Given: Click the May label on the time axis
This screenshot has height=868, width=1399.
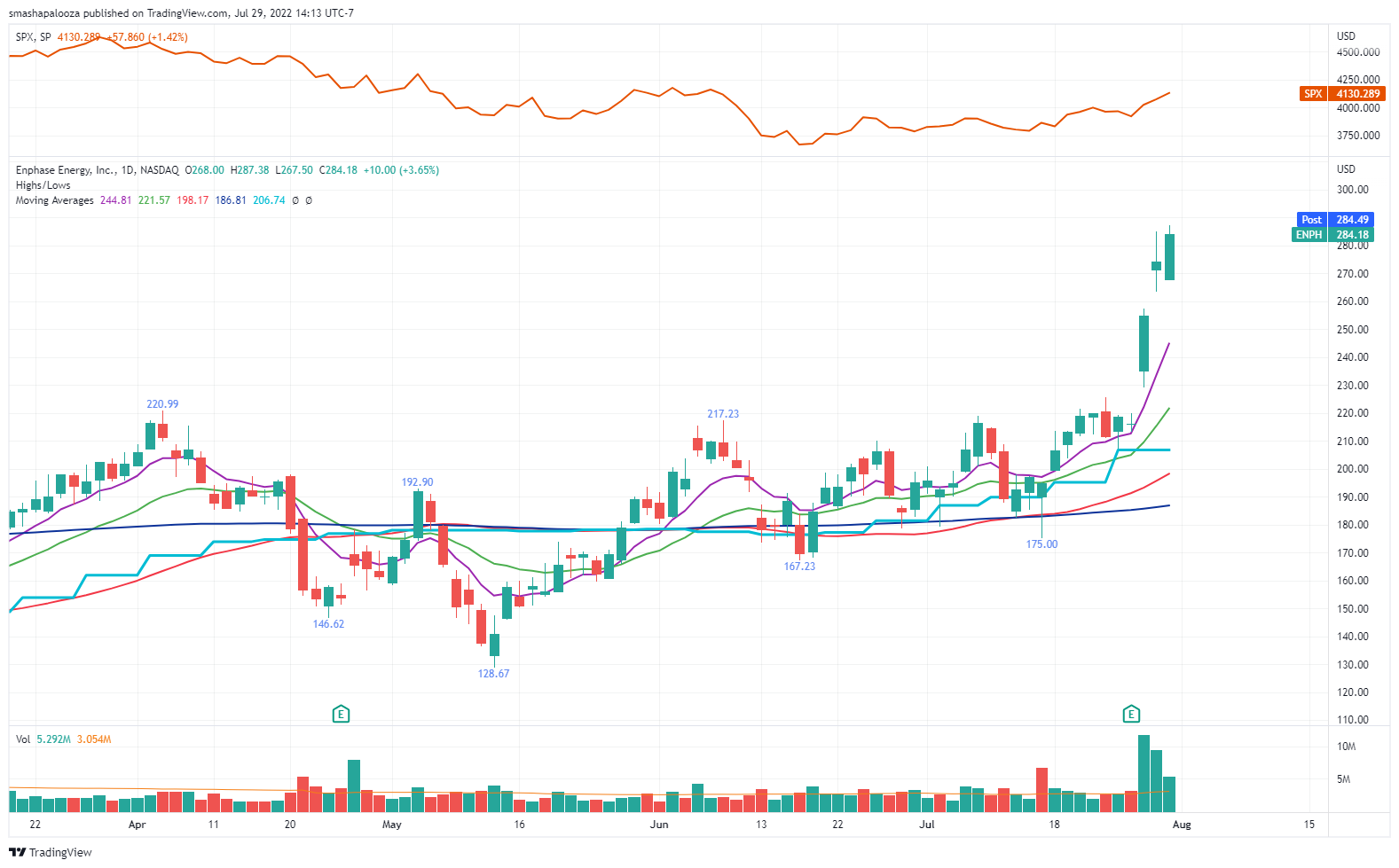Looking at the screenshot, I should pos(391,825).
